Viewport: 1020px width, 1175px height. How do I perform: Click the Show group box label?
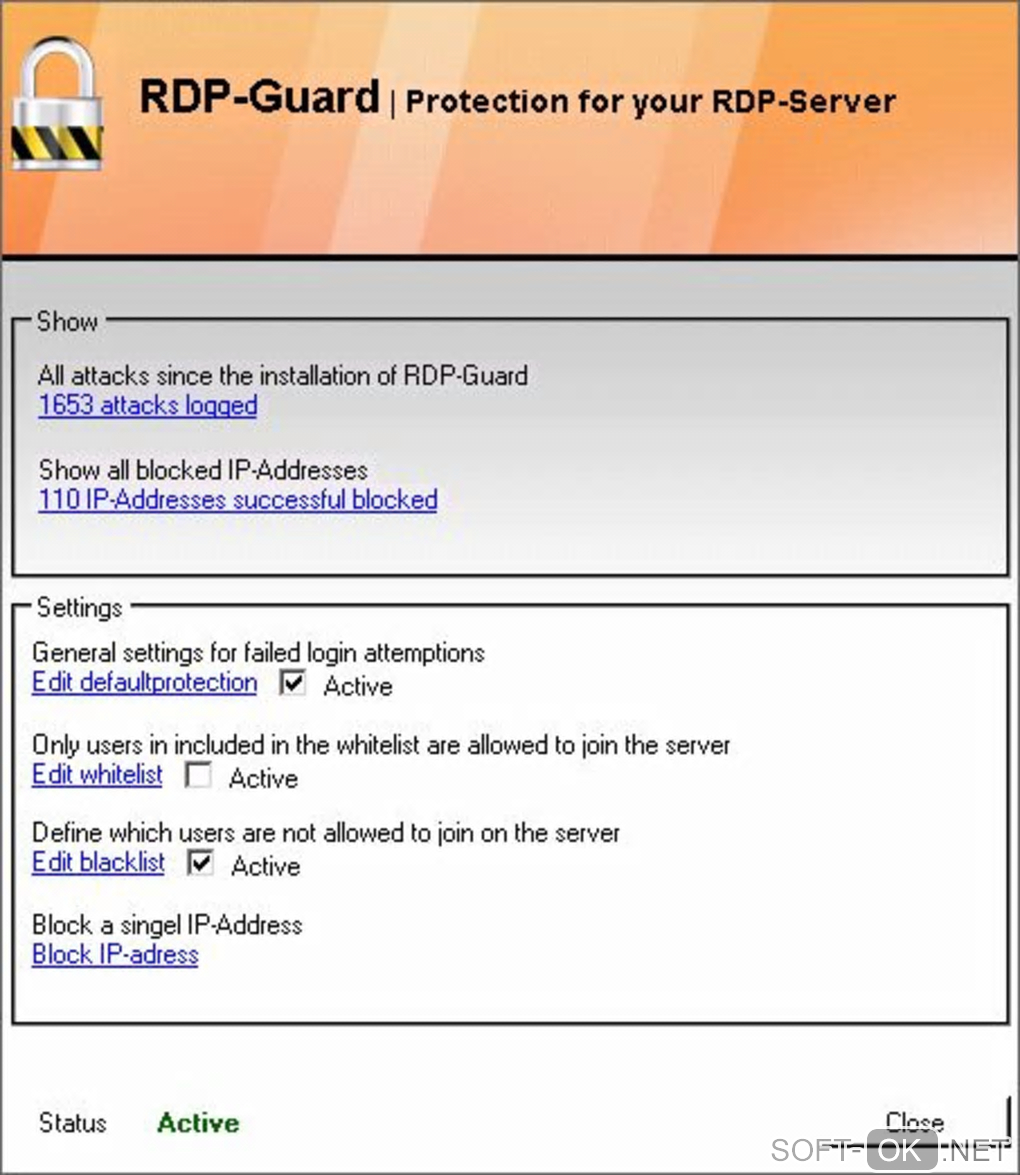[x=67, y=321]
